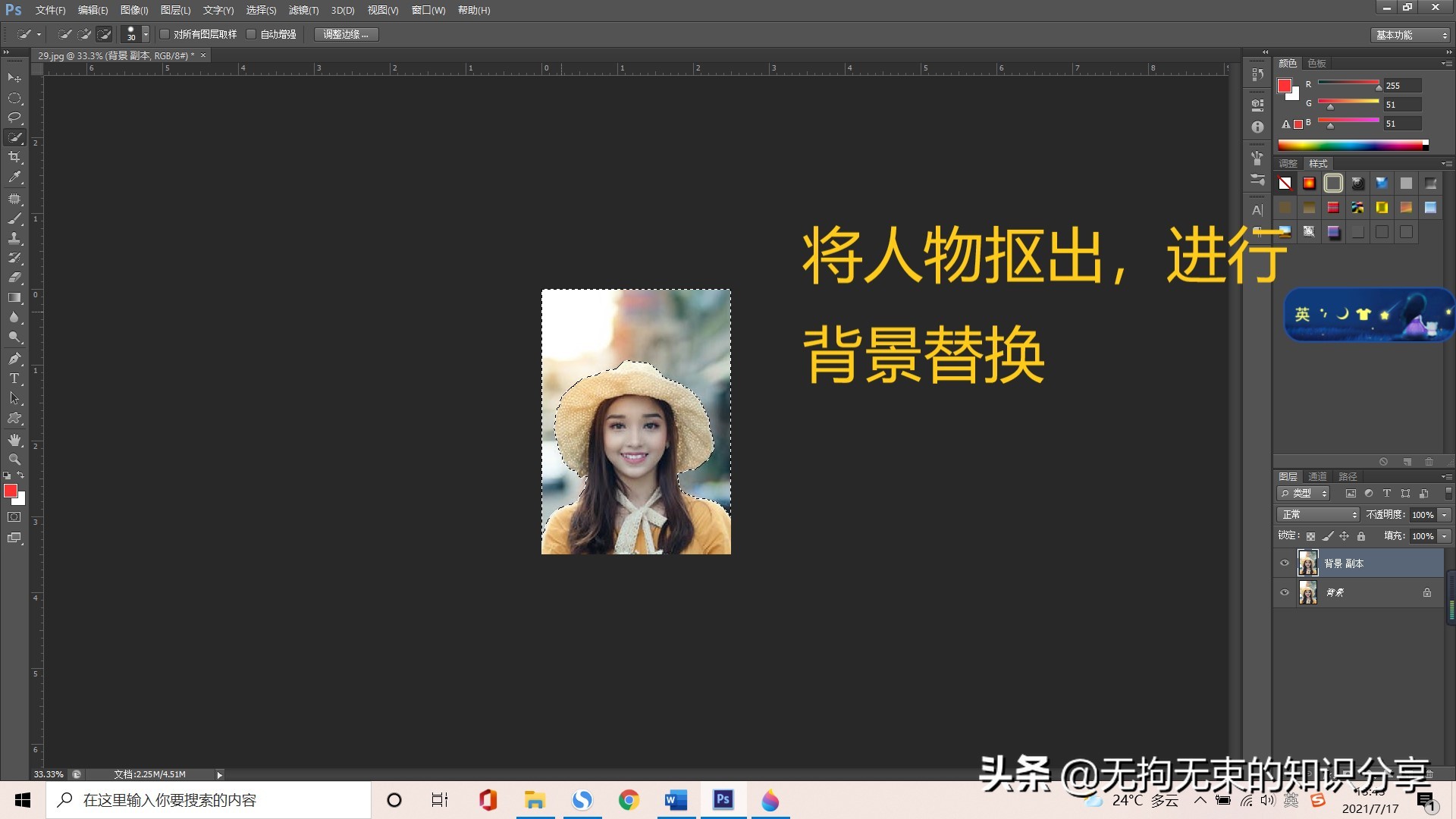
Task: Select the Quick Selection tool
Action: point(14,137)
